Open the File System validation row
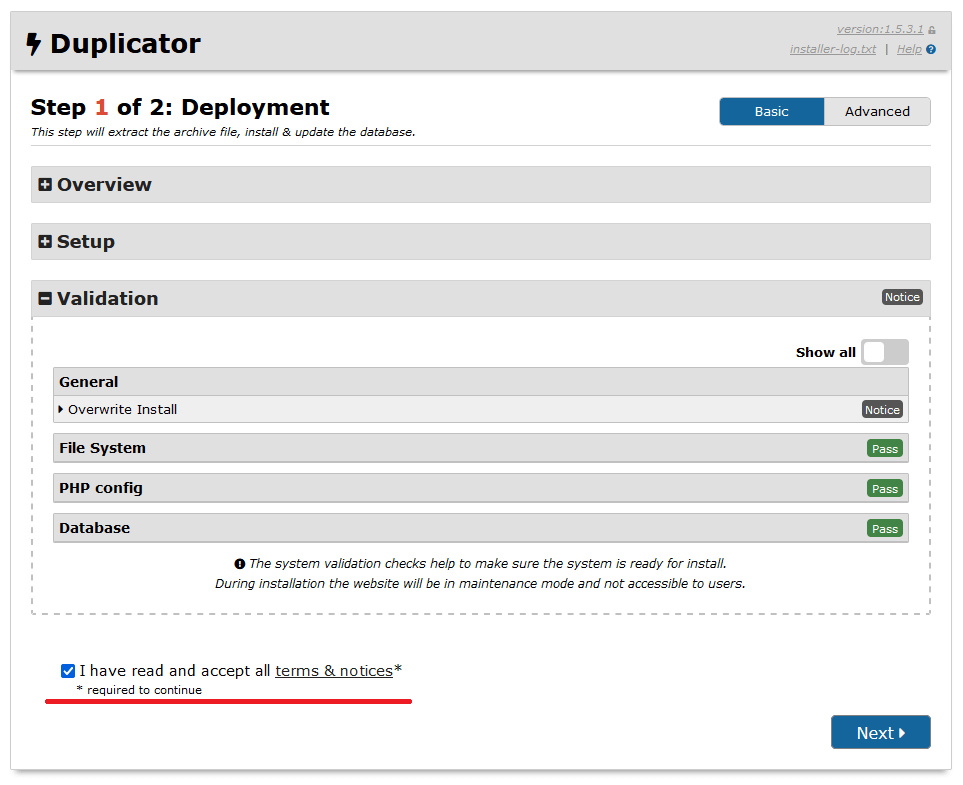Image resolution: width=963 pixels, height=785 pixels. pyautogui.click(x=481, y=448)
